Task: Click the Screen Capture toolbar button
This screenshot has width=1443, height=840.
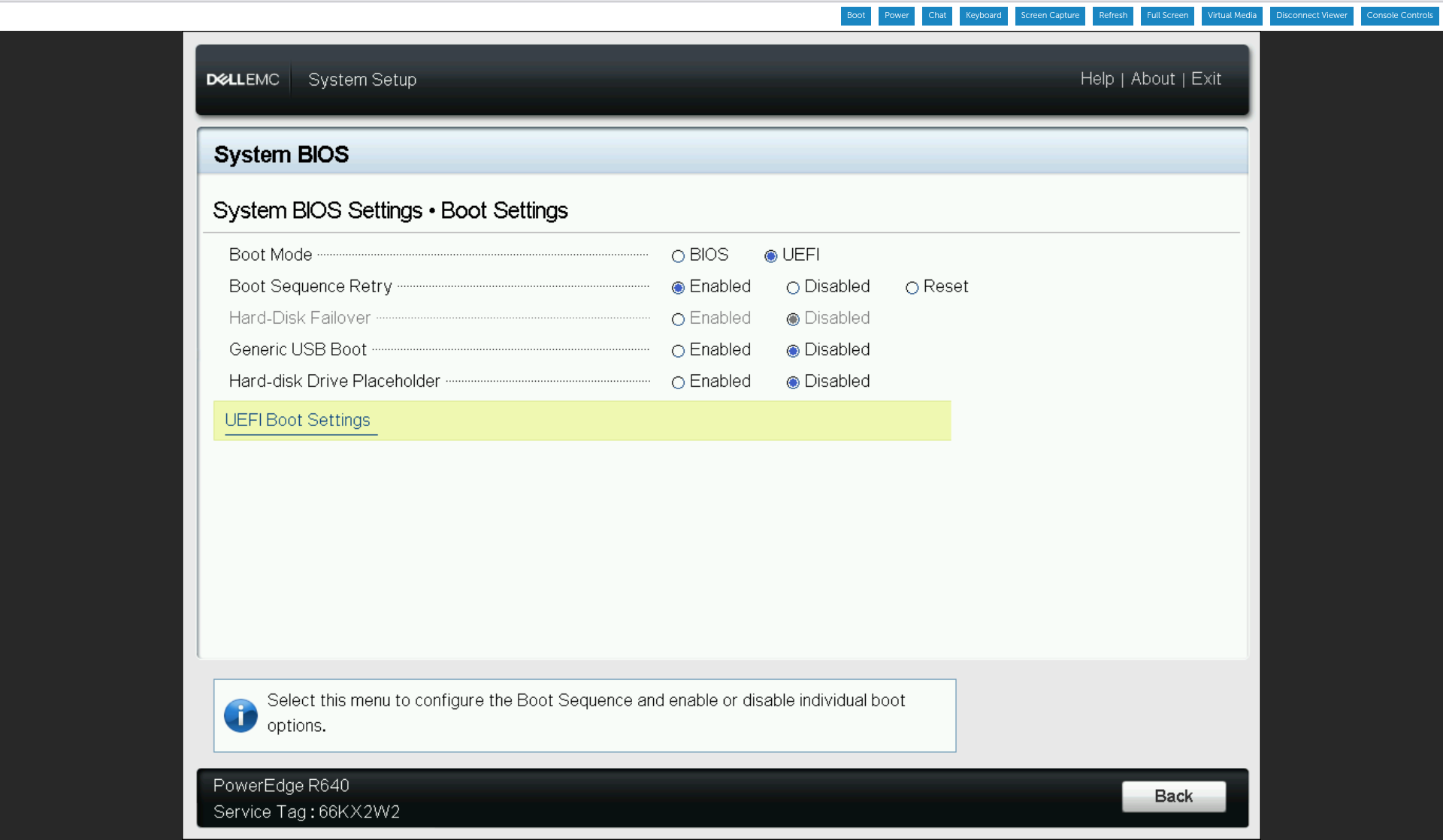Action: tap(1049, 16)
